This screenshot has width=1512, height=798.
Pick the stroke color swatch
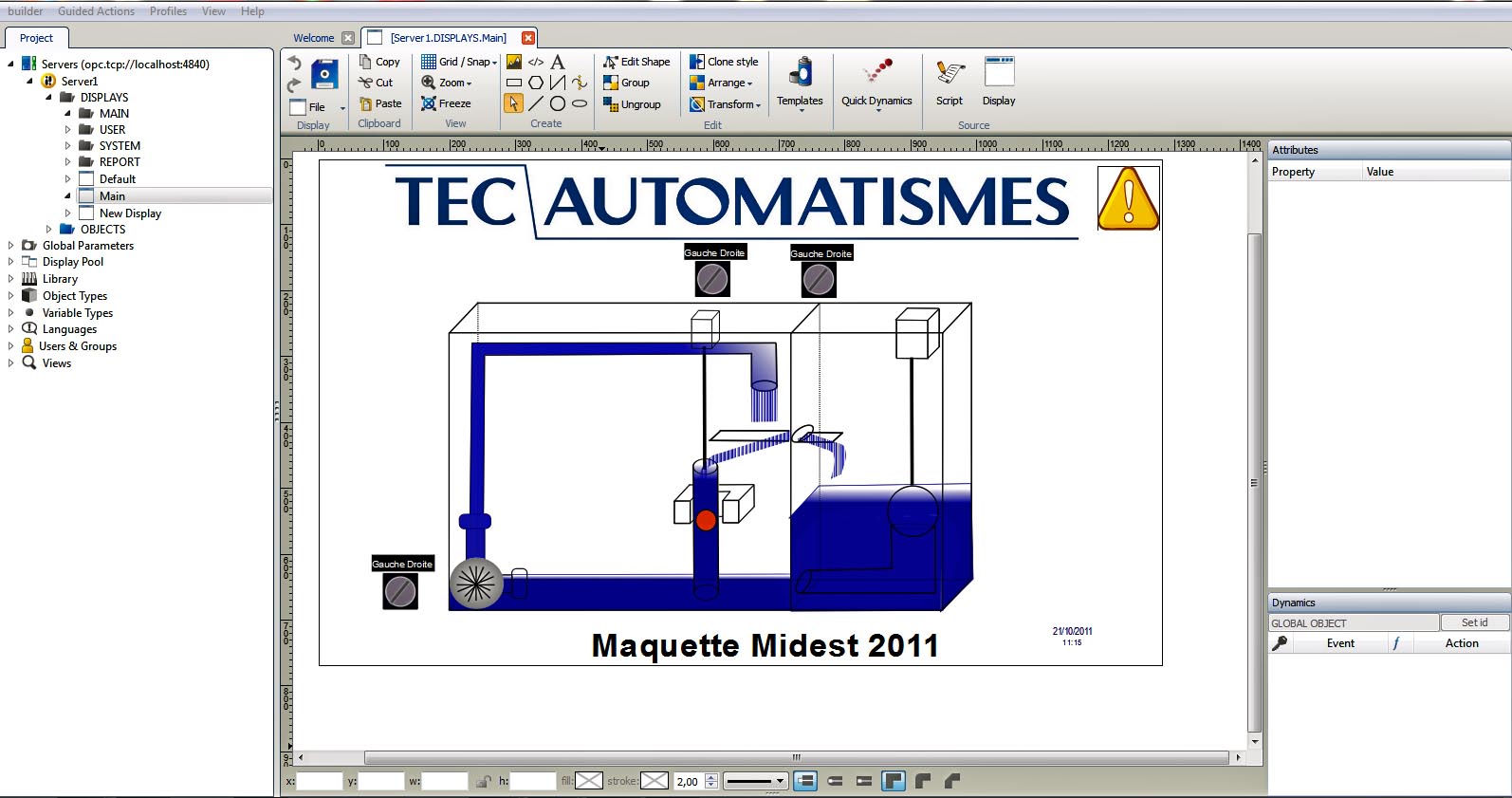655,781
